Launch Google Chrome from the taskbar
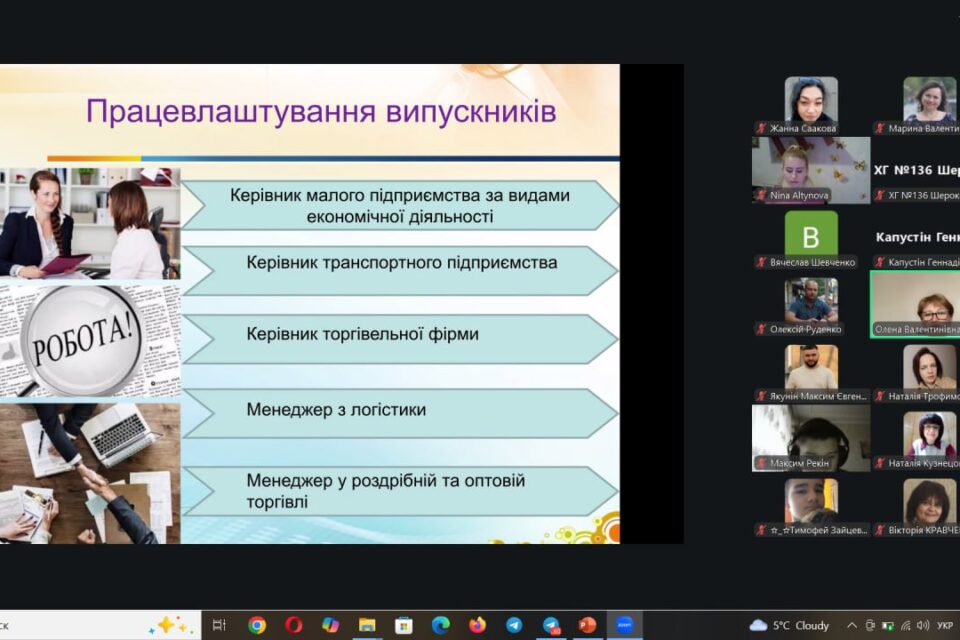 (x=257, y=625)
